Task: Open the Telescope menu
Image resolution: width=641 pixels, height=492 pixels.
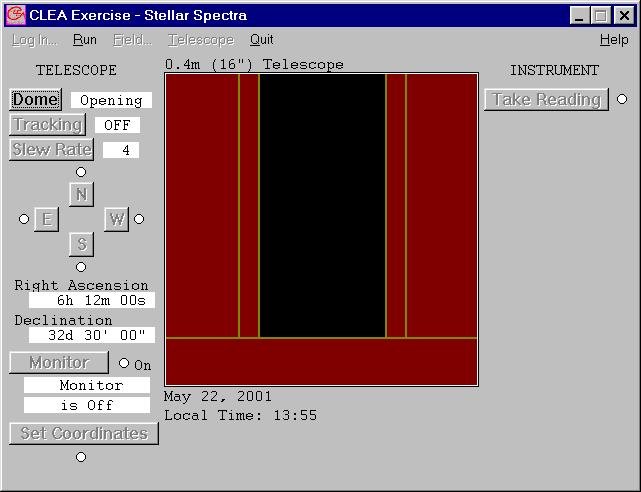Action: click(200, 40)
